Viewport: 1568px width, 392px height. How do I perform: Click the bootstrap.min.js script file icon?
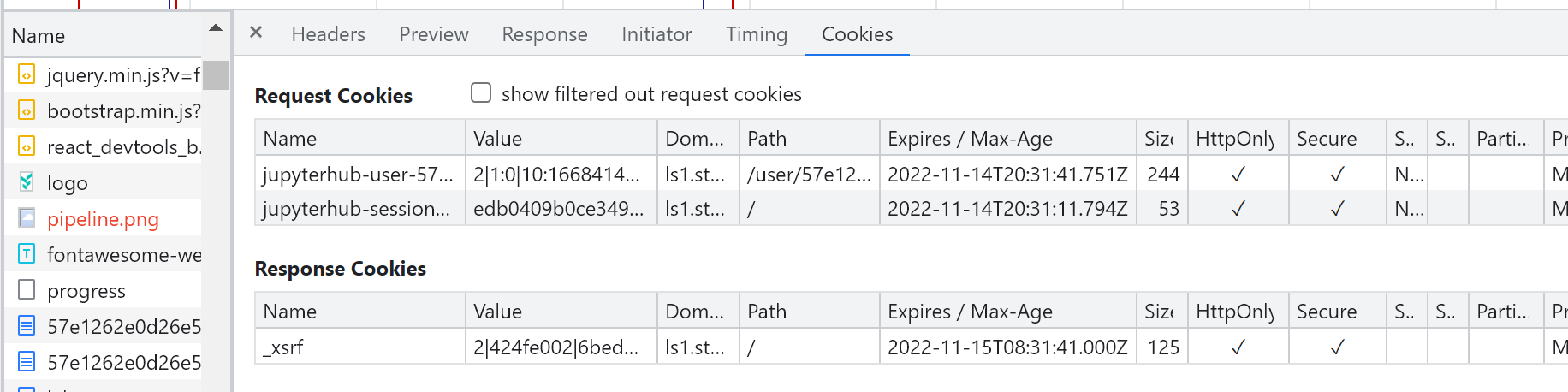click(x=27, y=111)
